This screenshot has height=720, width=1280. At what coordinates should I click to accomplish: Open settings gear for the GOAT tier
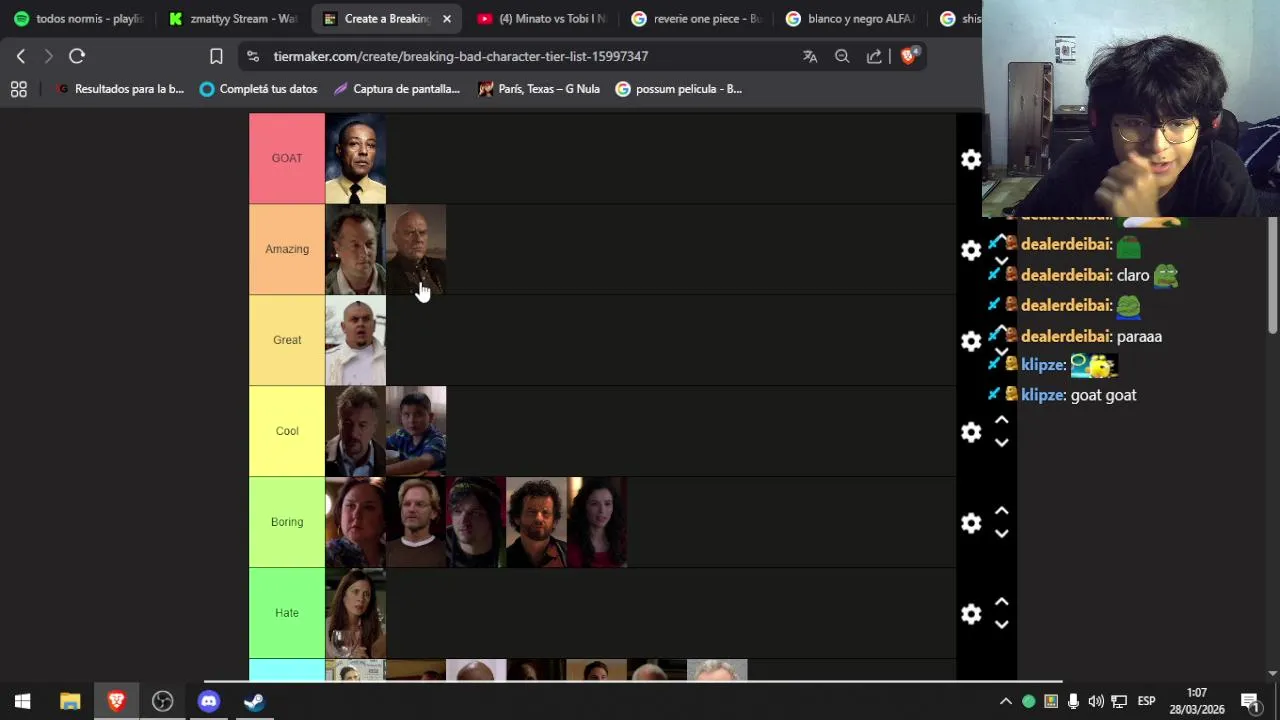[971, 159]
